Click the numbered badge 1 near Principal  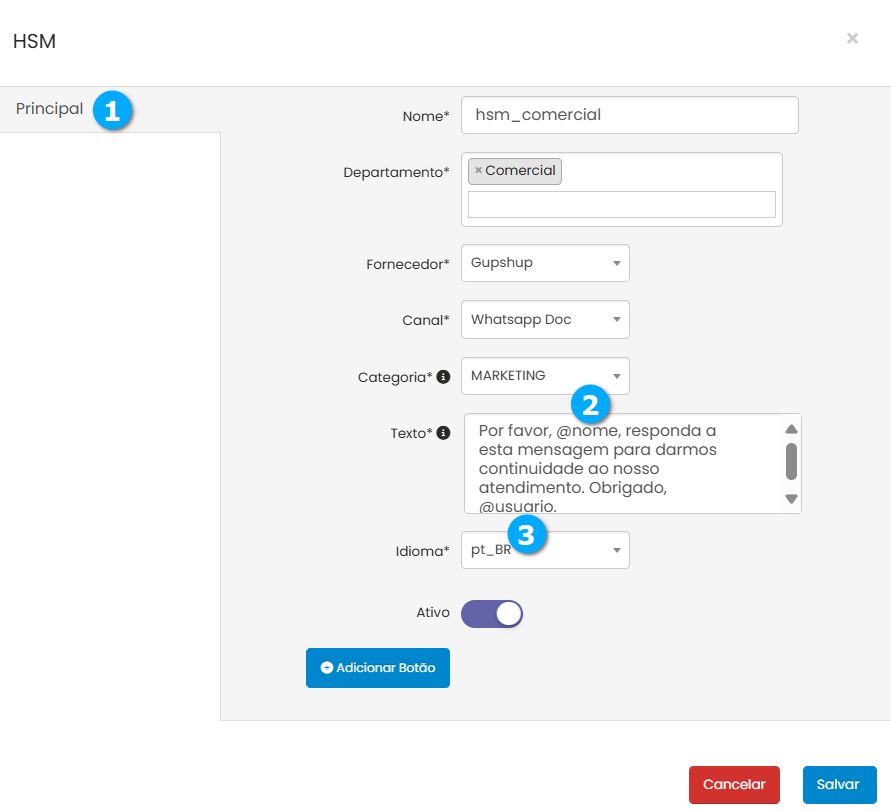(113, 111)
